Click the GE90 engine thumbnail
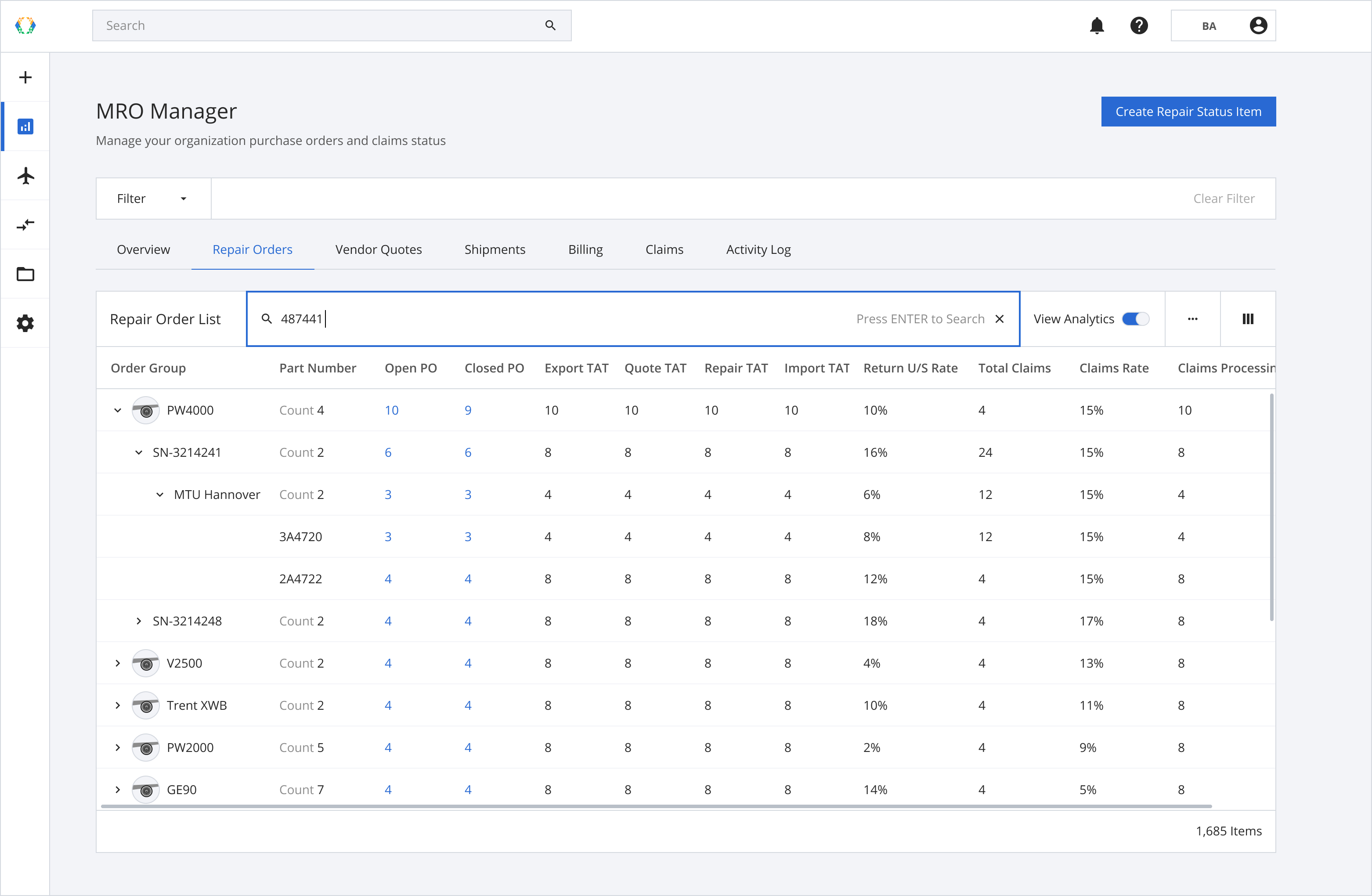This screenshot has width=1372, height=896. (x=146, y=789)
